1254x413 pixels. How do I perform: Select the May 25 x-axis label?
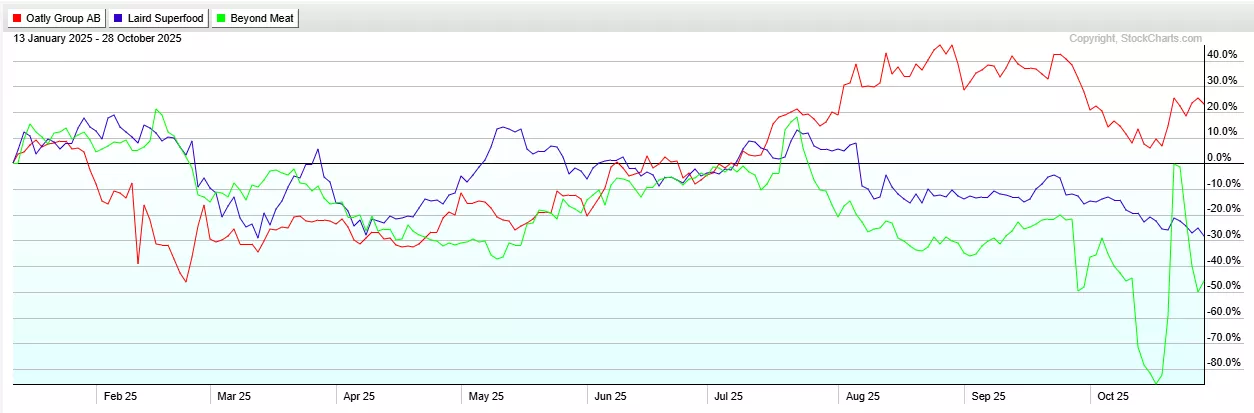point(485,396)
